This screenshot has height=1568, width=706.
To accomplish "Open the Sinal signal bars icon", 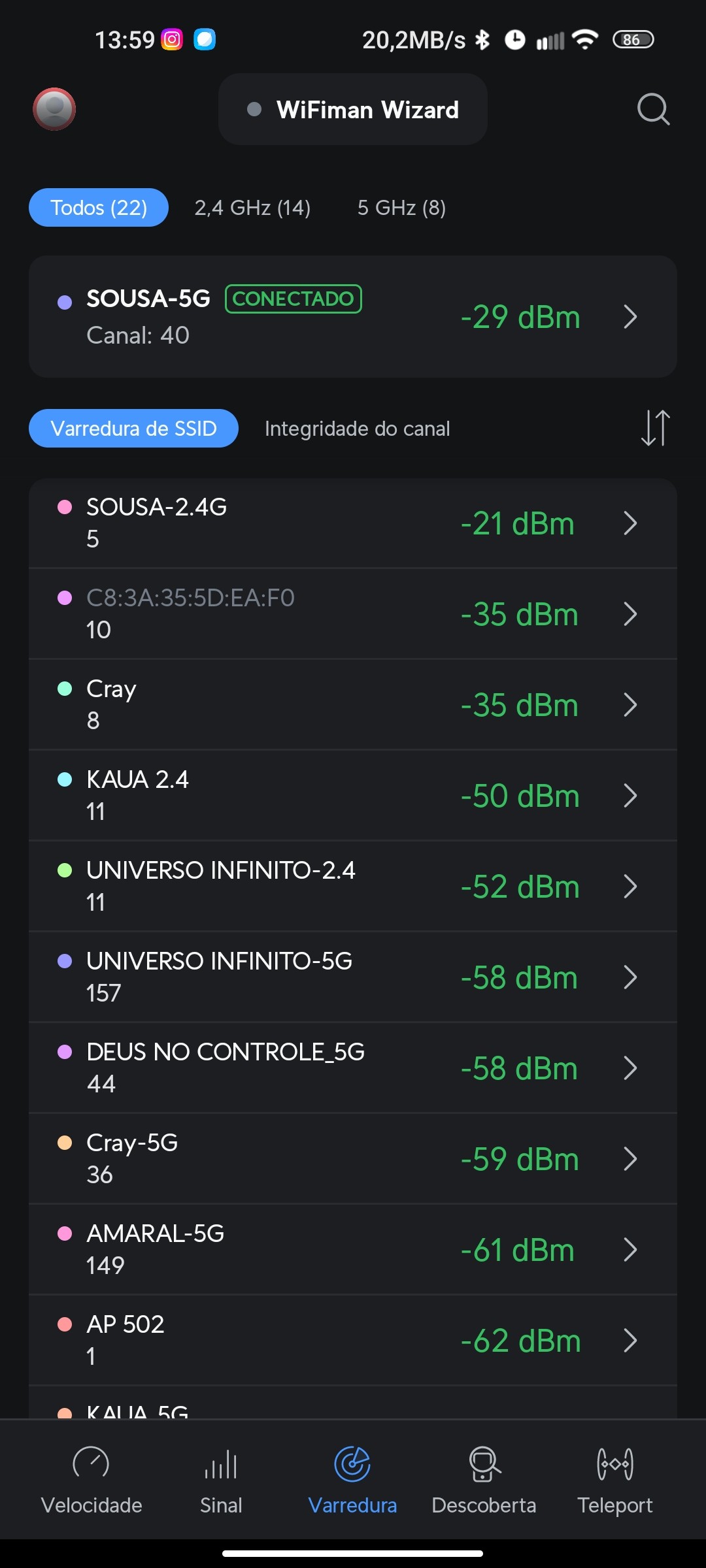I will point(221,1463).
